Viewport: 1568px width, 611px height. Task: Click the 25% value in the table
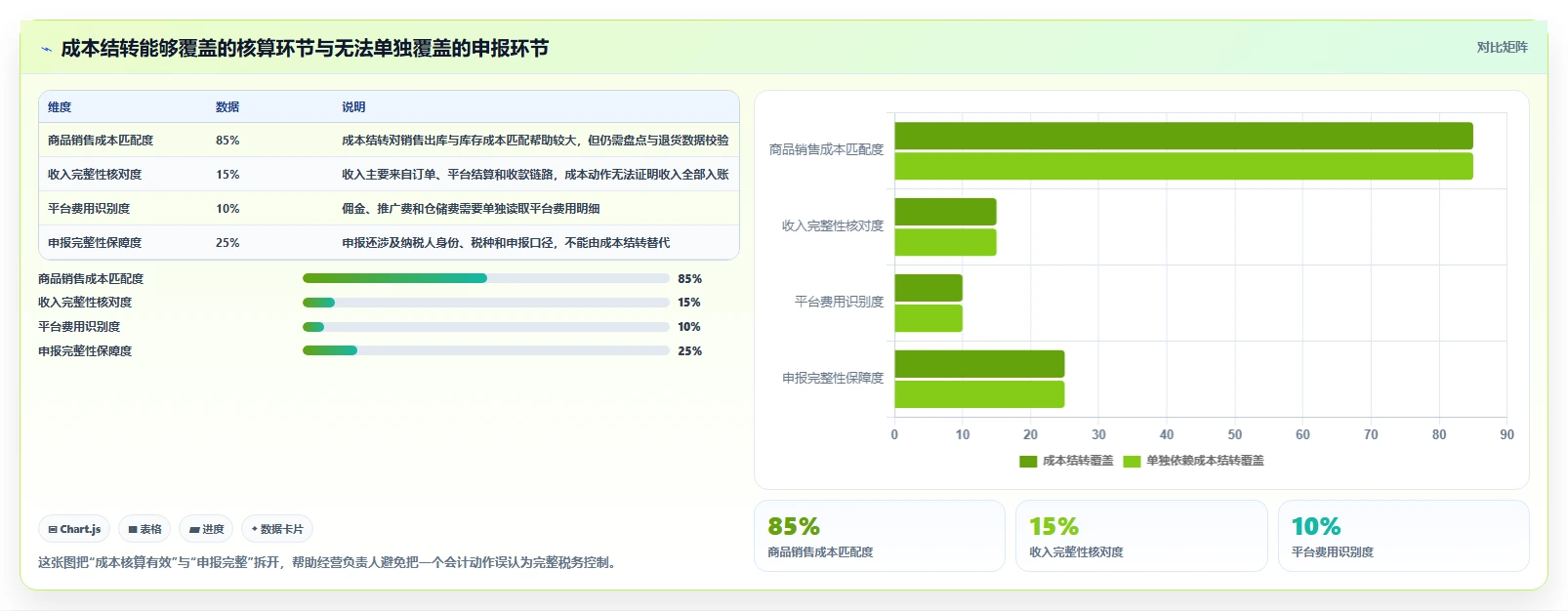(227, 243)
